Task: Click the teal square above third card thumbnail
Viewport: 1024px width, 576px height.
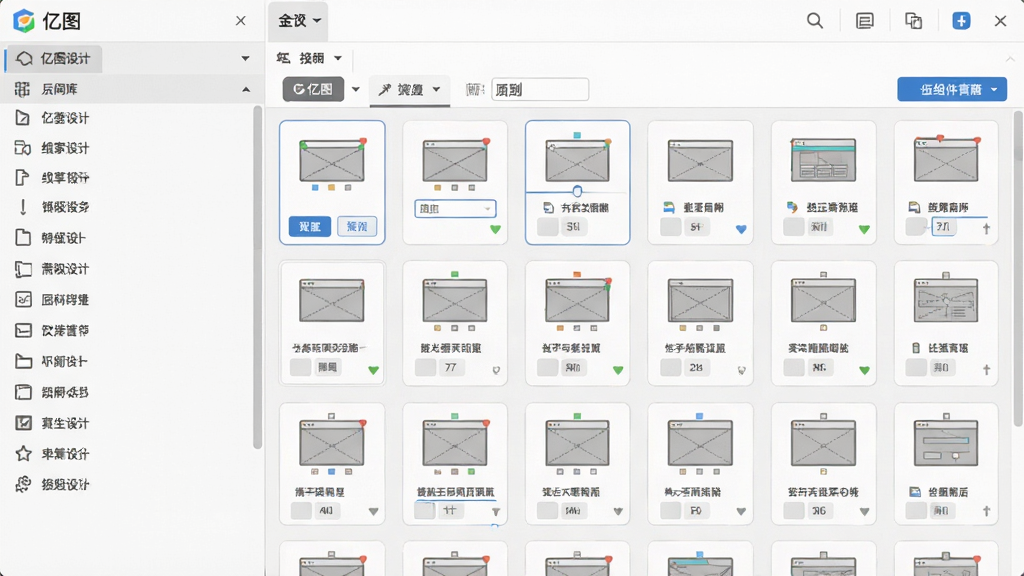Action: pyautogui.click(x=577, y=135)
